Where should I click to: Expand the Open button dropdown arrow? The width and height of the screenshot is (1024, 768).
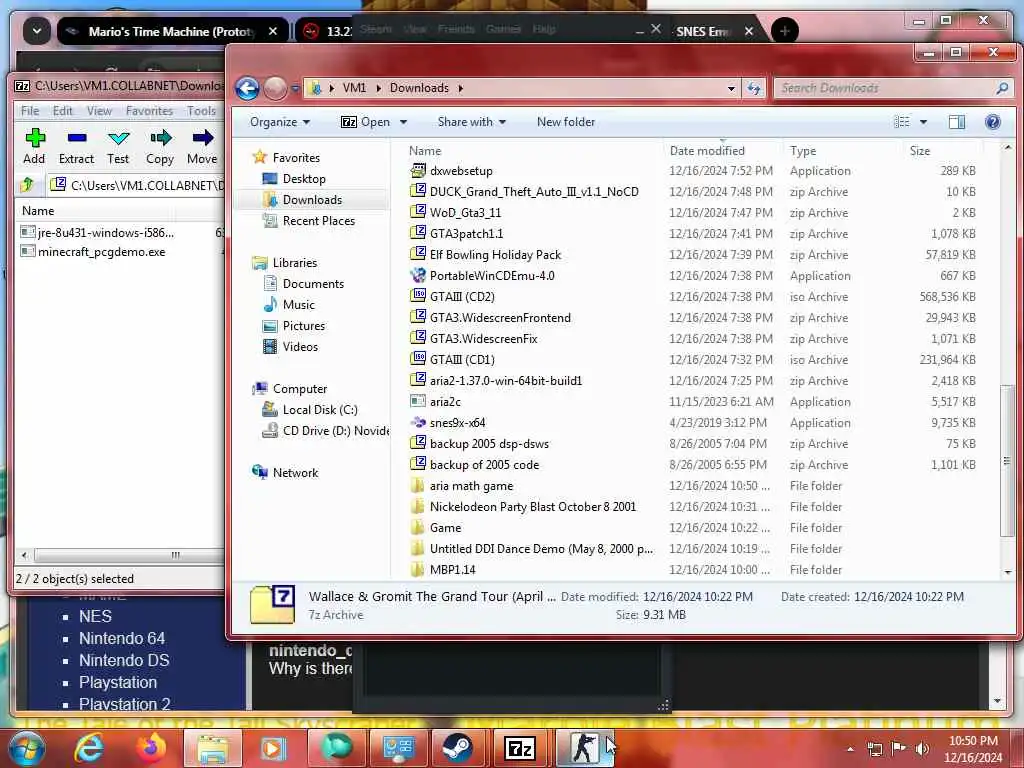tap(404, 122)
